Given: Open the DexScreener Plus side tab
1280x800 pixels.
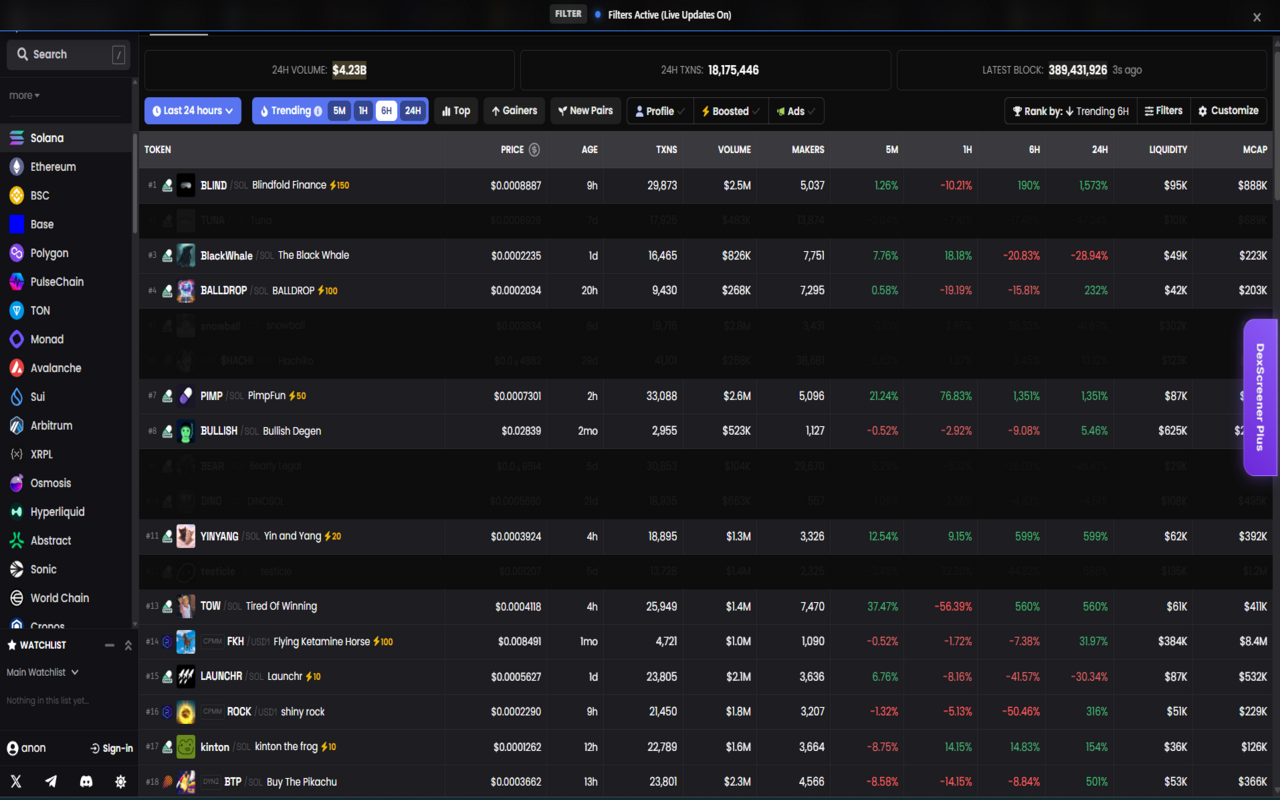Looking at the screenshot, I should click(x=1261, y=397).
